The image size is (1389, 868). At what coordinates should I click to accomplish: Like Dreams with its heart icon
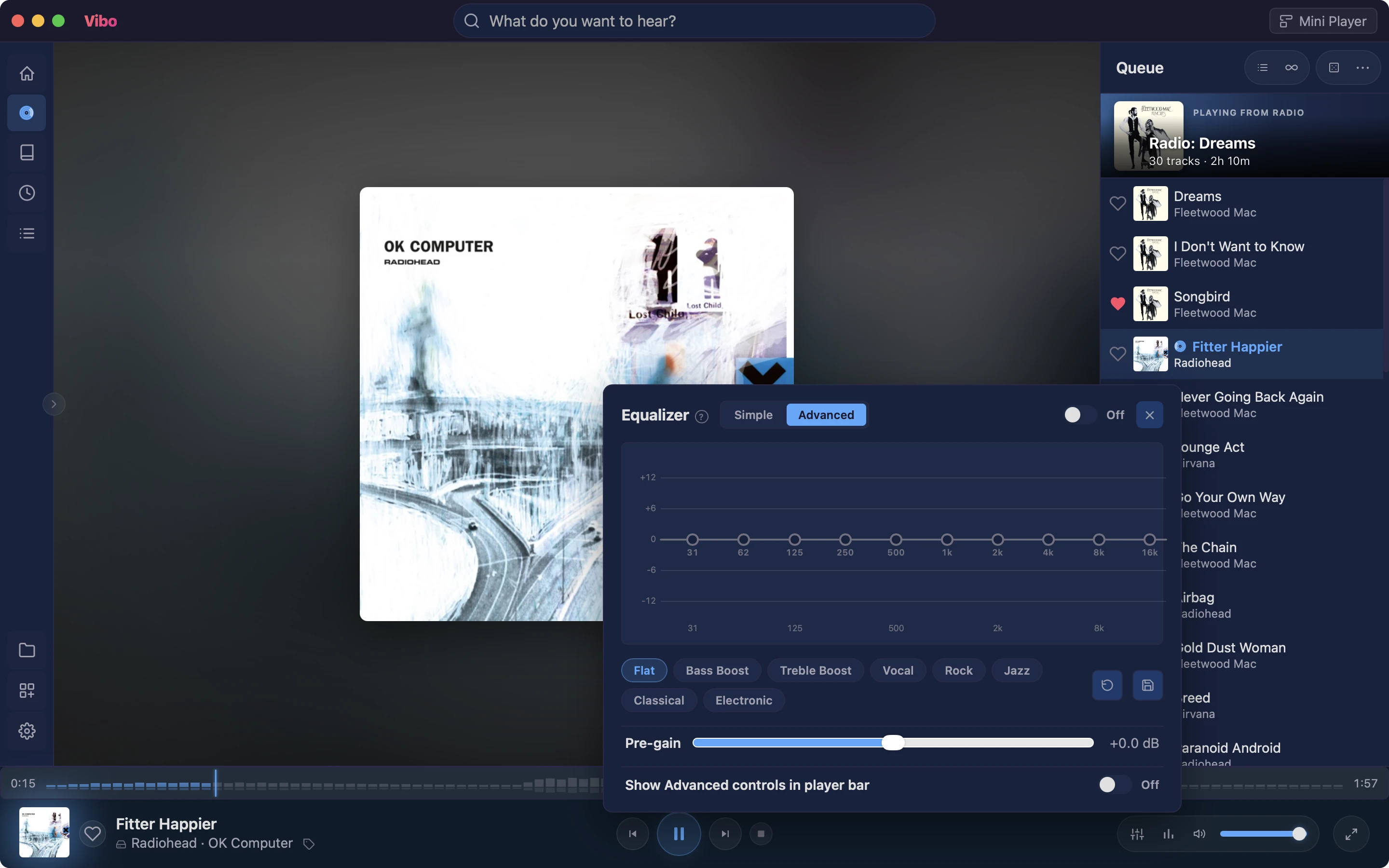pos(1117,203)
